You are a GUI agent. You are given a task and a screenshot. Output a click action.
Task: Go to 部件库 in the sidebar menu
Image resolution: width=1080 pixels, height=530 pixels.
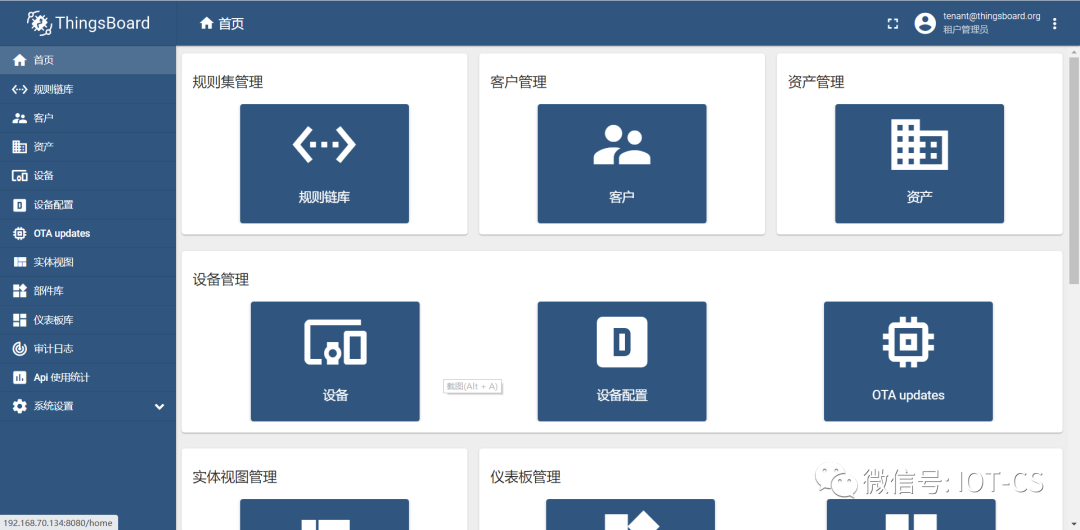[88, 291]
